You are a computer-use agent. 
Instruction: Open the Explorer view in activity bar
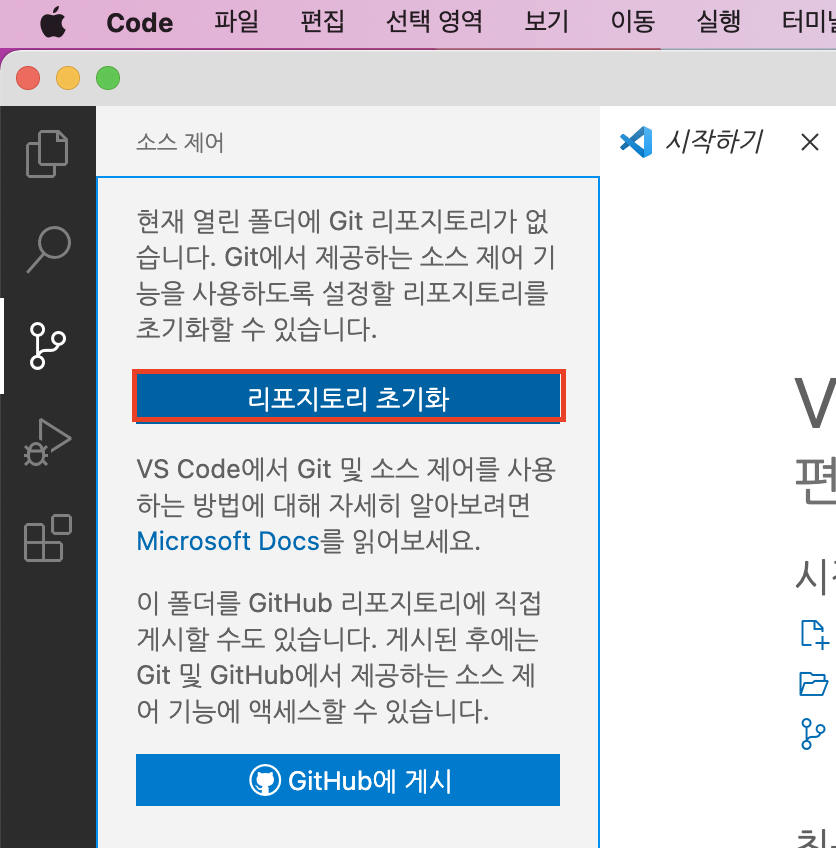tap(47, 154)
